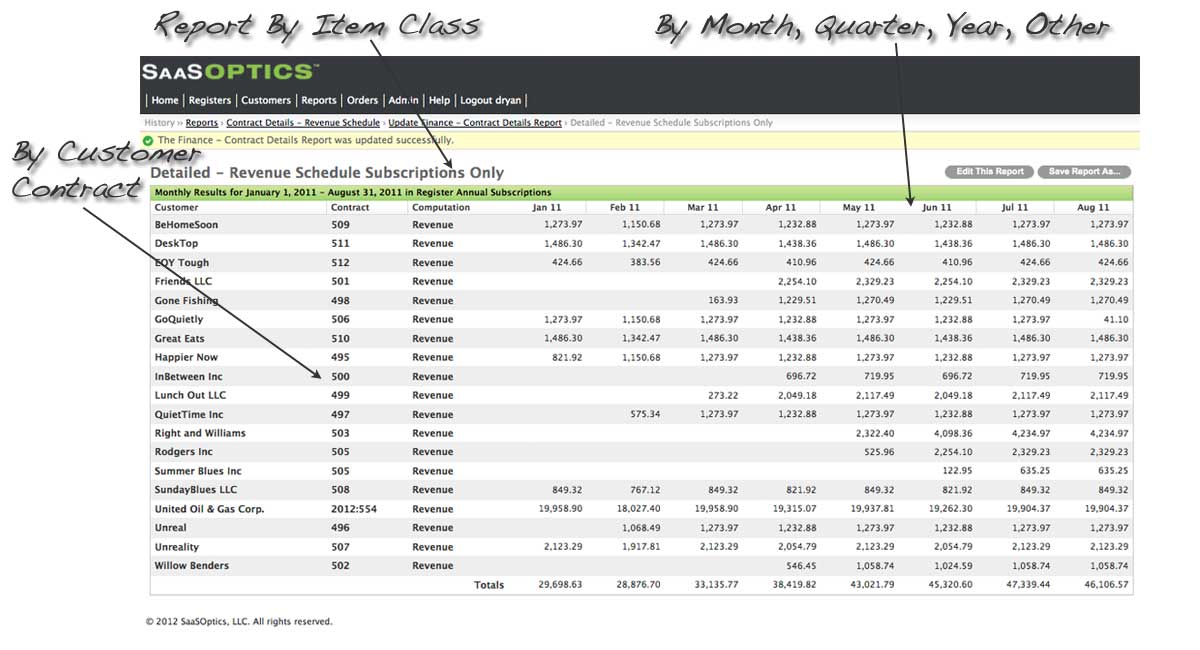Click the Monthly Results green header bar text
1200x650 pixels.
coord(352,192)
